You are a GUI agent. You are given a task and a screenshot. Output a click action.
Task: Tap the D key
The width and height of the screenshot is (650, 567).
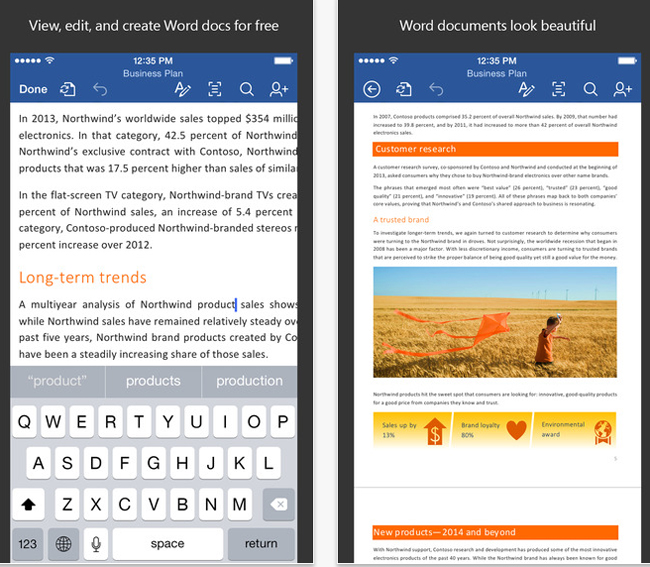96,463
